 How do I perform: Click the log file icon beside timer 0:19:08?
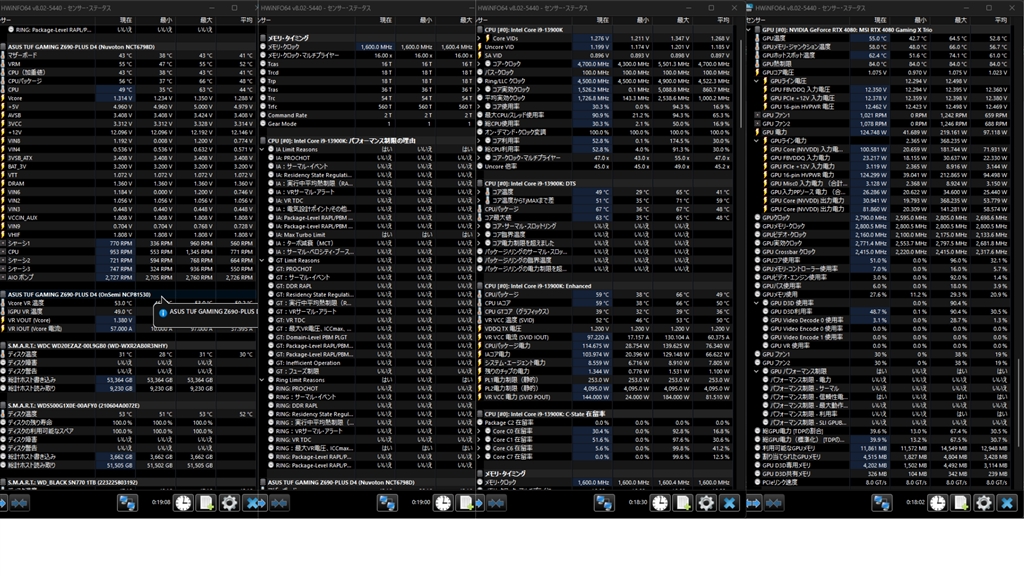(206, 503)
